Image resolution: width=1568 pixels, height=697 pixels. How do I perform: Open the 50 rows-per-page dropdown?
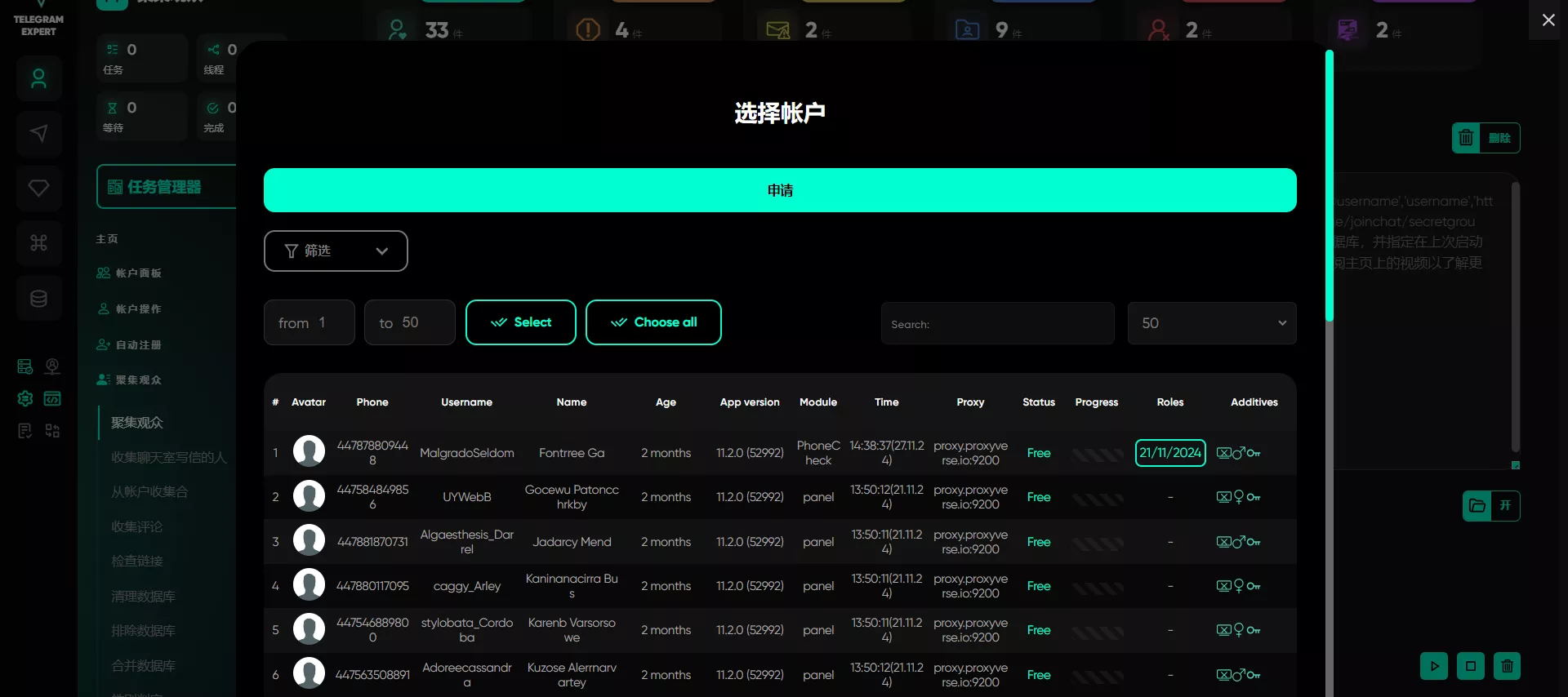[x=1212, y=323]
